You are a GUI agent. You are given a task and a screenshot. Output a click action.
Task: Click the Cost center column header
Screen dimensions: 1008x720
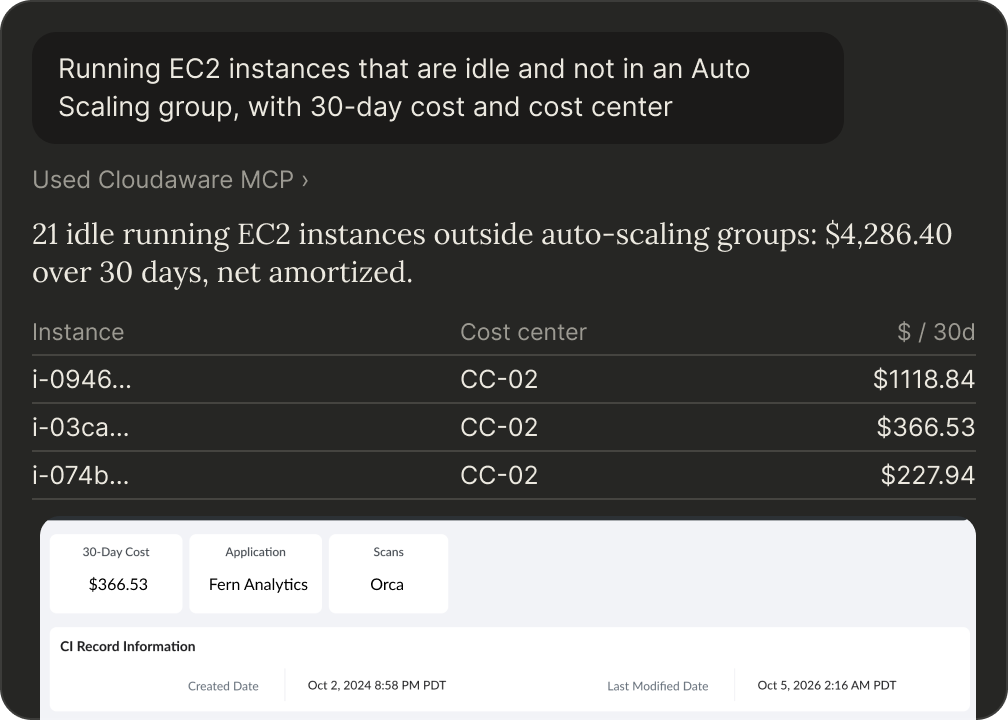[x=523, y=332]
